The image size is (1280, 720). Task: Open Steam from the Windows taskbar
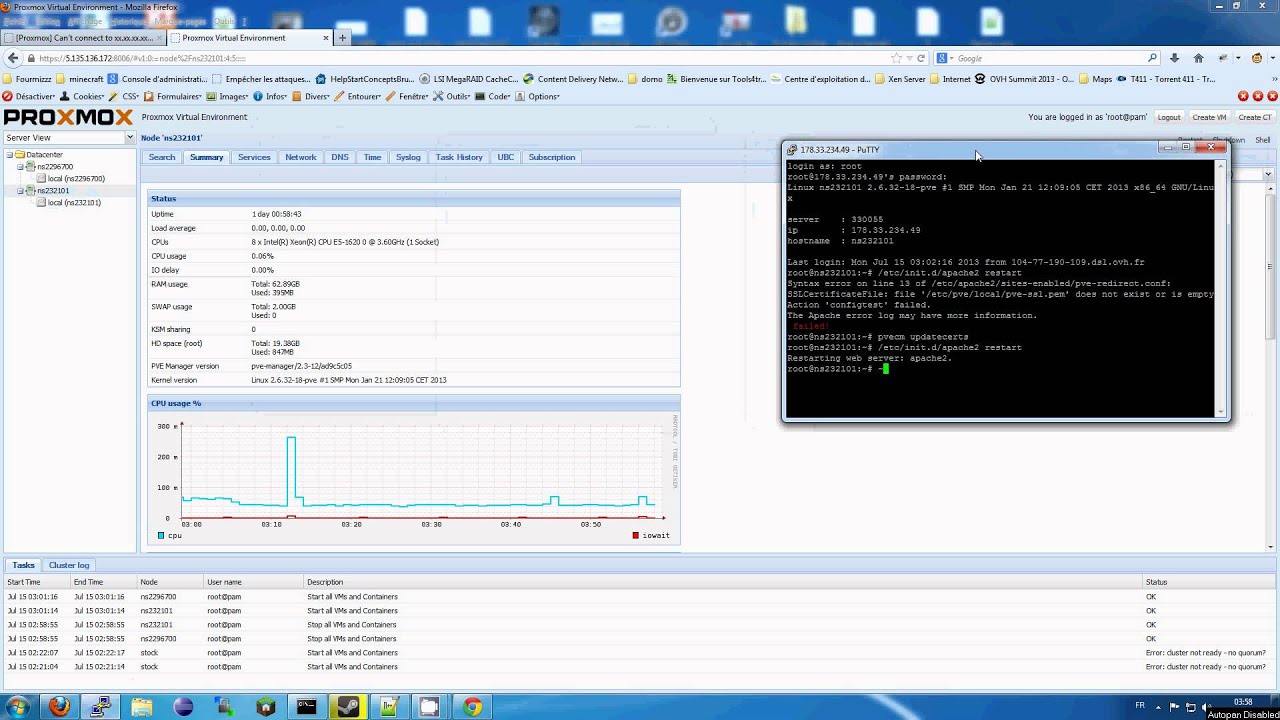tap(347, 707)
